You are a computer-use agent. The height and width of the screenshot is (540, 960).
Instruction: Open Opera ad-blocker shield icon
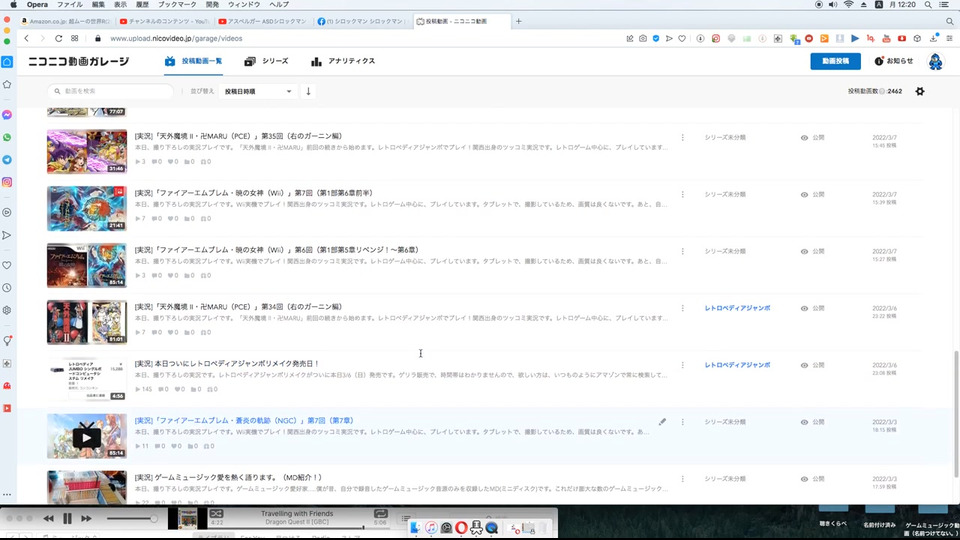656,39
